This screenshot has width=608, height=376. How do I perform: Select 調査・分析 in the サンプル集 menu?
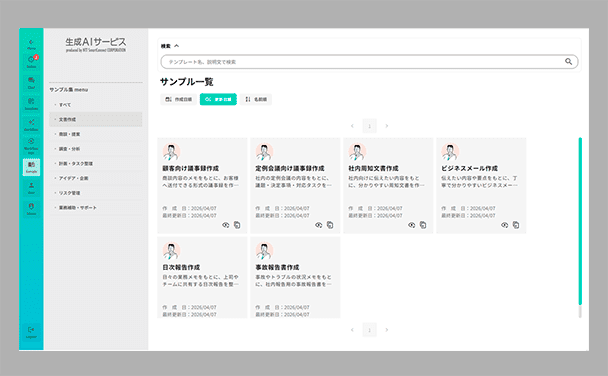point(96,149)
